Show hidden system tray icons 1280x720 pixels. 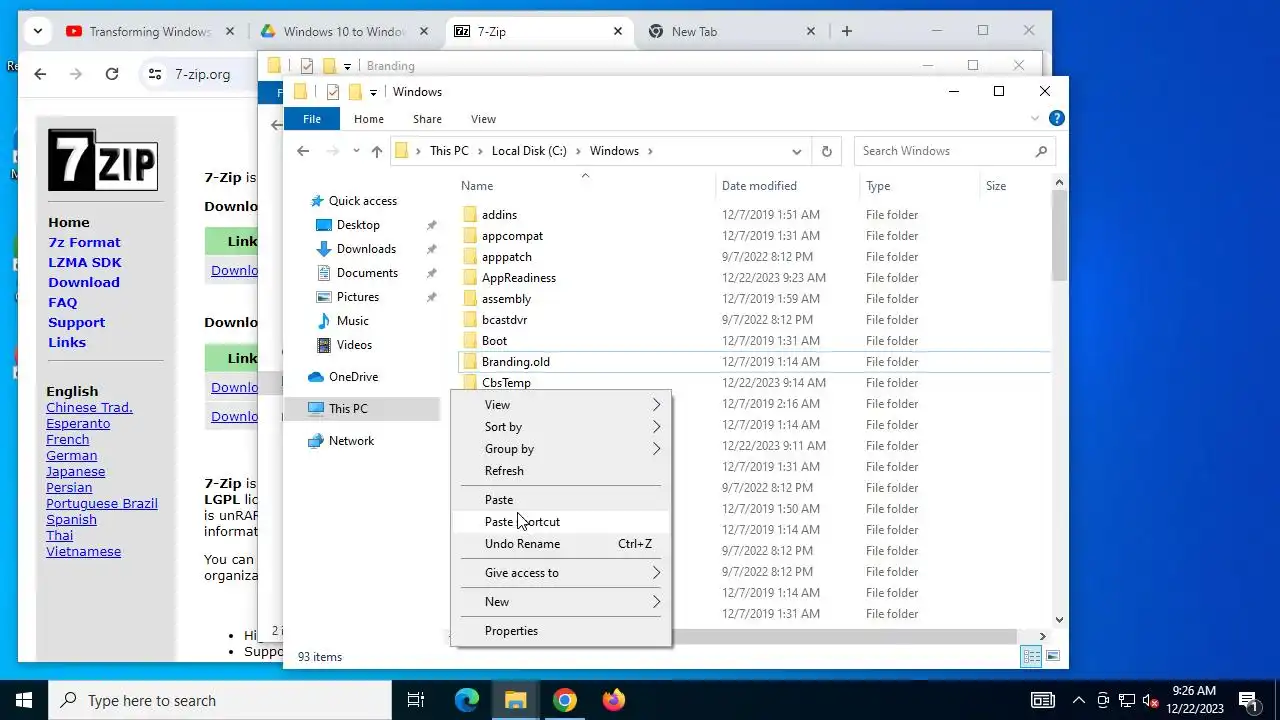coord(1079,700)
